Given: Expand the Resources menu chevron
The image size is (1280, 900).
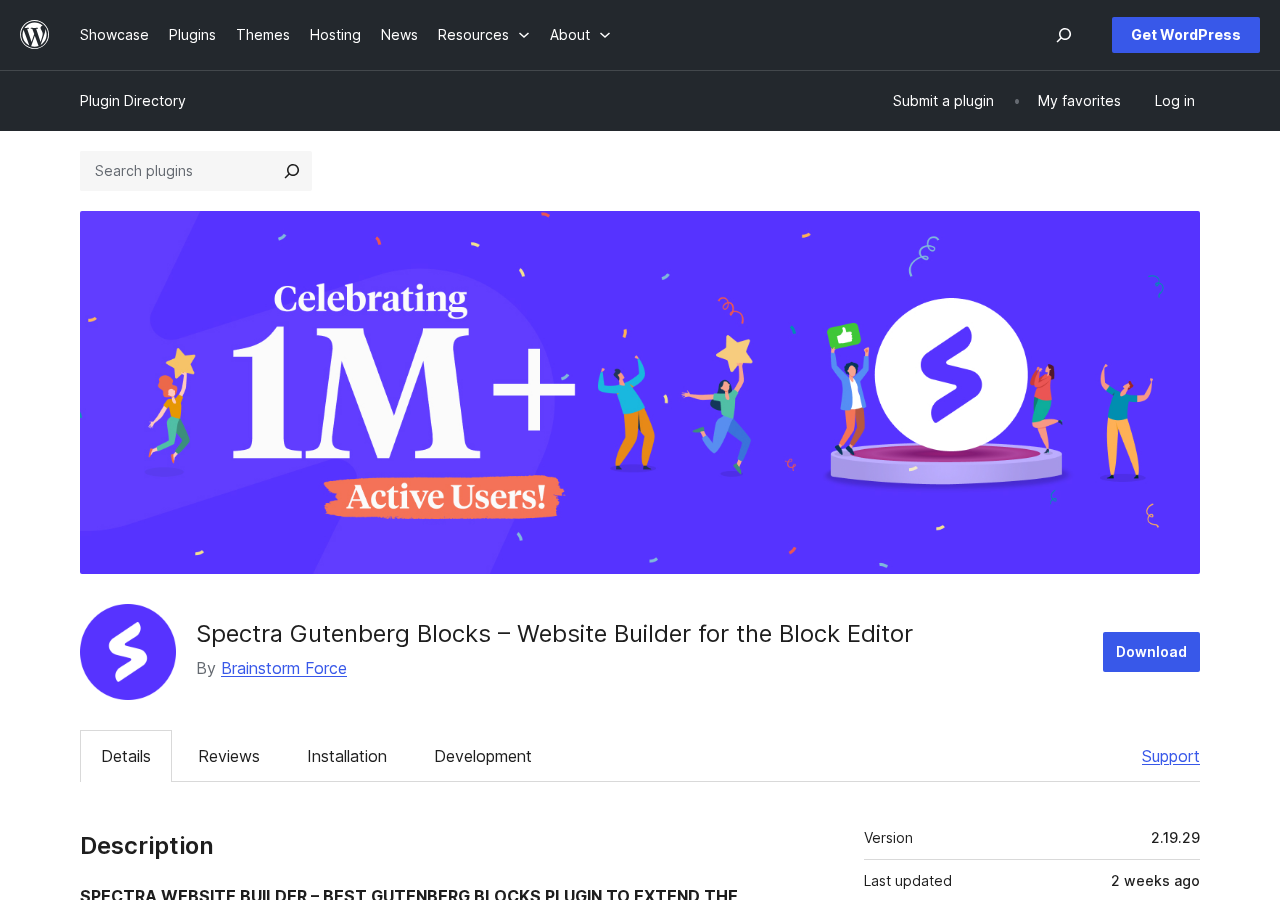Looking at the screenshot, I should pyautogui.click(x=524, y=35).
